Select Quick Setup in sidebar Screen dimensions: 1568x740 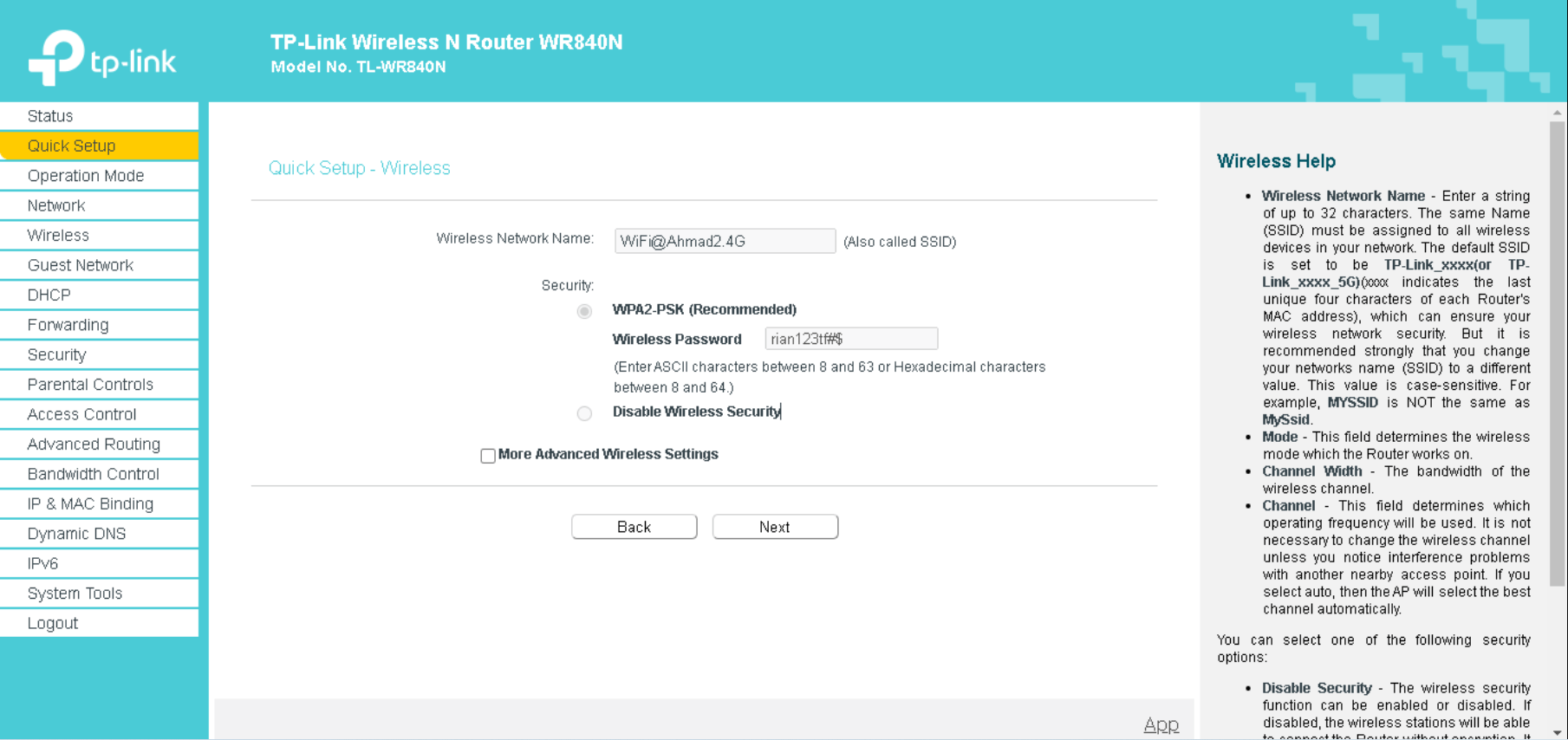[99, 146]
